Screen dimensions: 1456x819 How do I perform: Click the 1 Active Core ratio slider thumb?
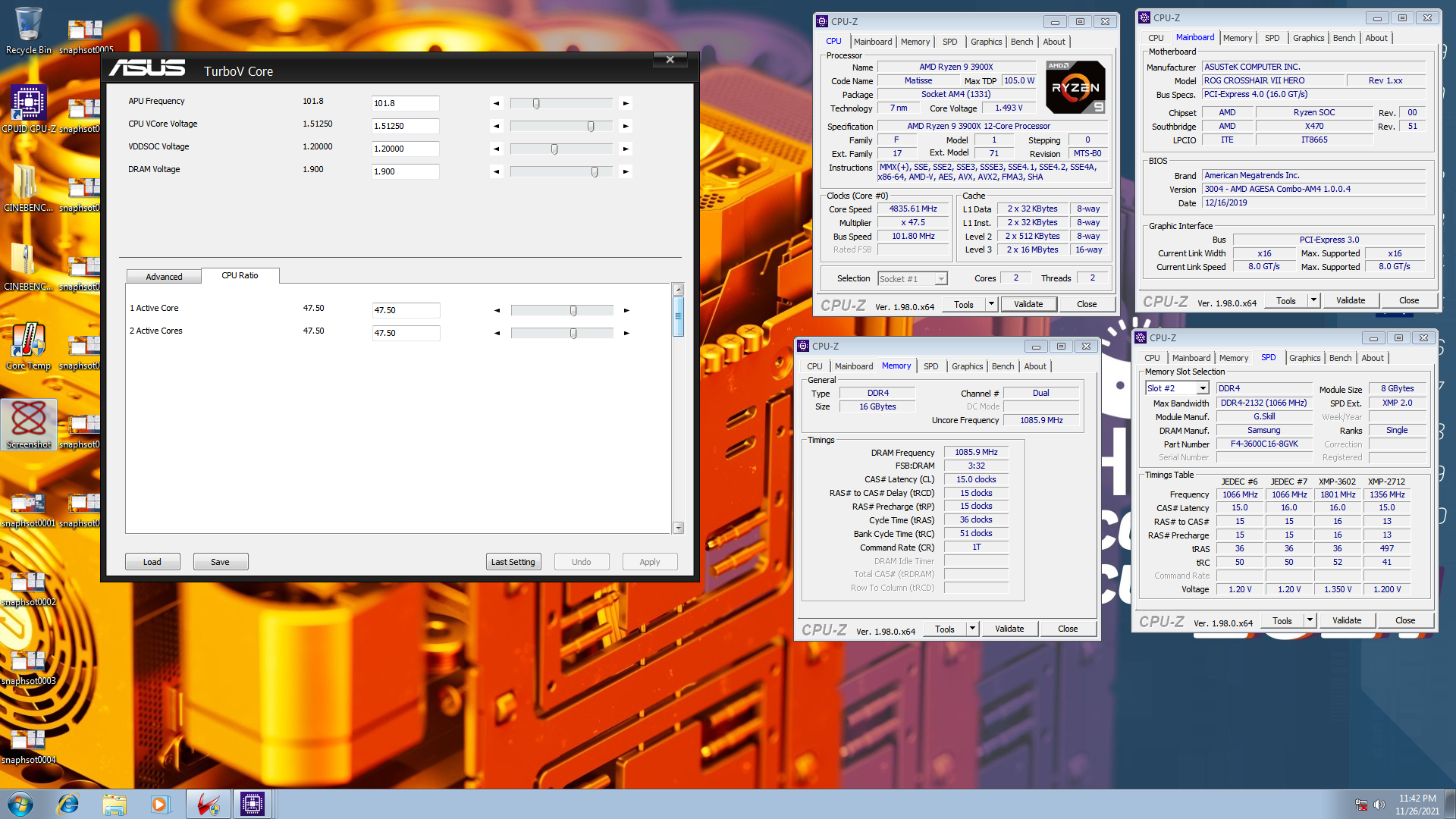pyautogui.click(x=573, y=310)
